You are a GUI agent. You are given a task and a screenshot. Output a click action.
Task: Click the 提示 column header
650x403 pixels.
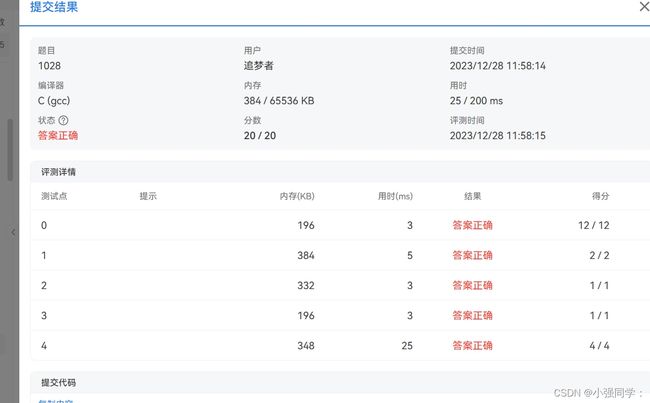point(148,196)
